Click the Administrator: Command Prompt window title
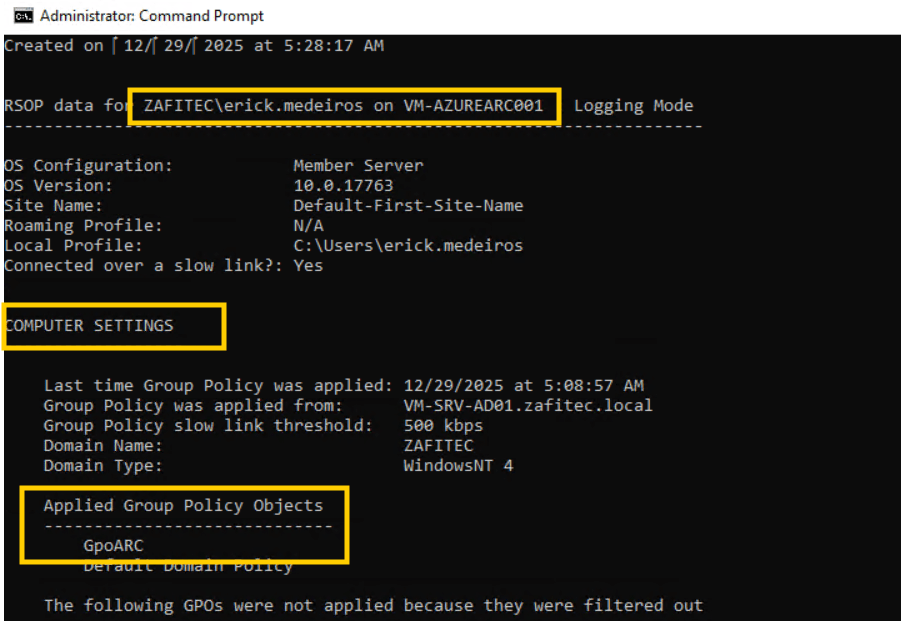The height and width of the screenshot is (621, 901). pos(152,16)
